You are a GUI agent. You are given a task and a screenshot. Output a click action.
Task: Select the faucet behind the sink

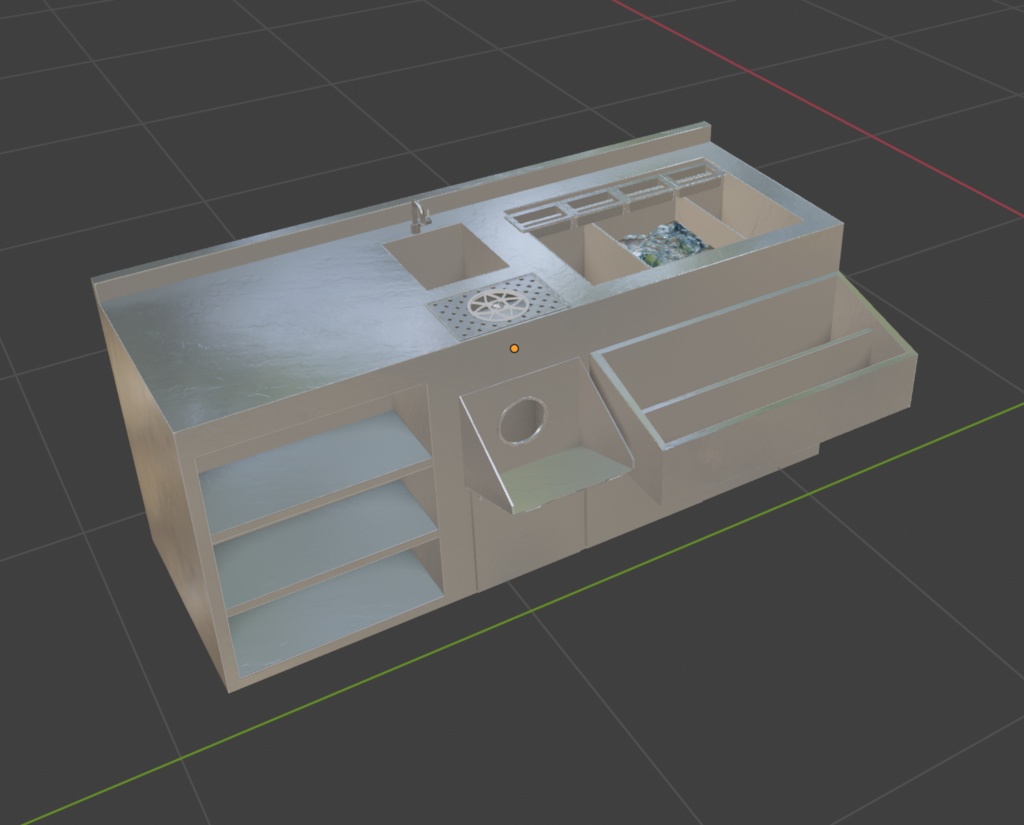click(x=419, y=216)
